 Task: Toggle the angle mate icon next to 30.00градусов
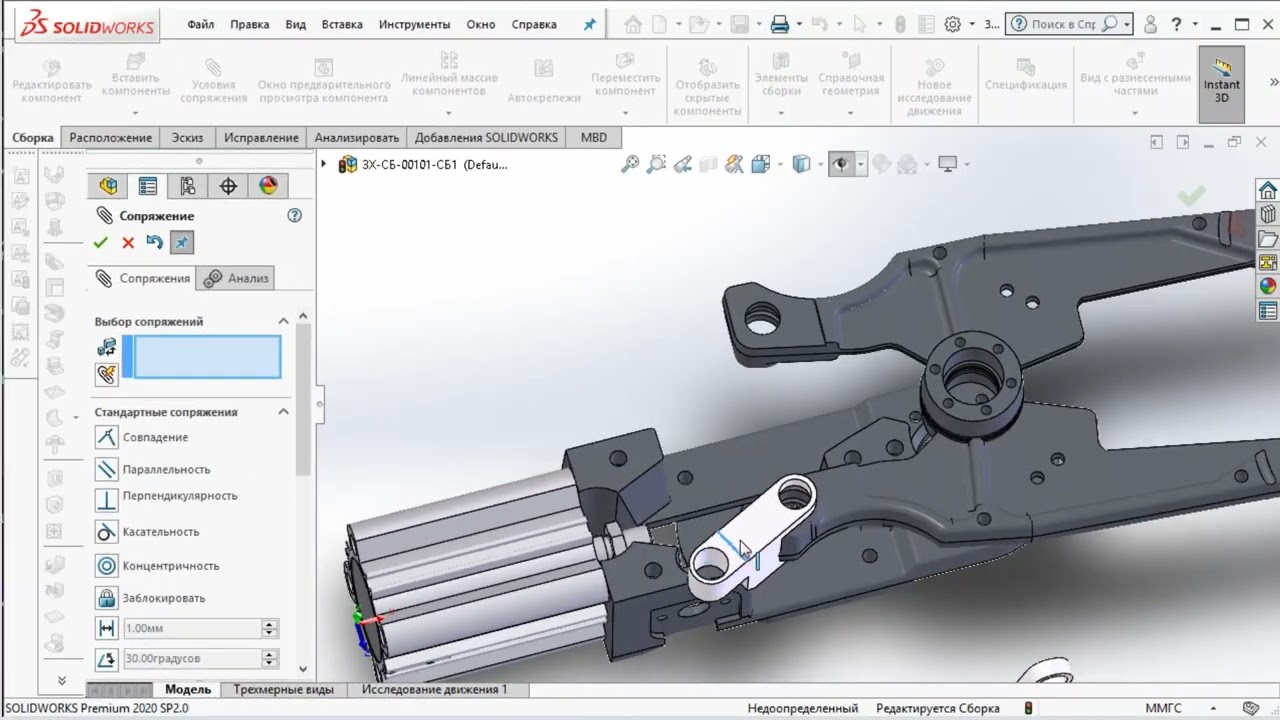106,659
